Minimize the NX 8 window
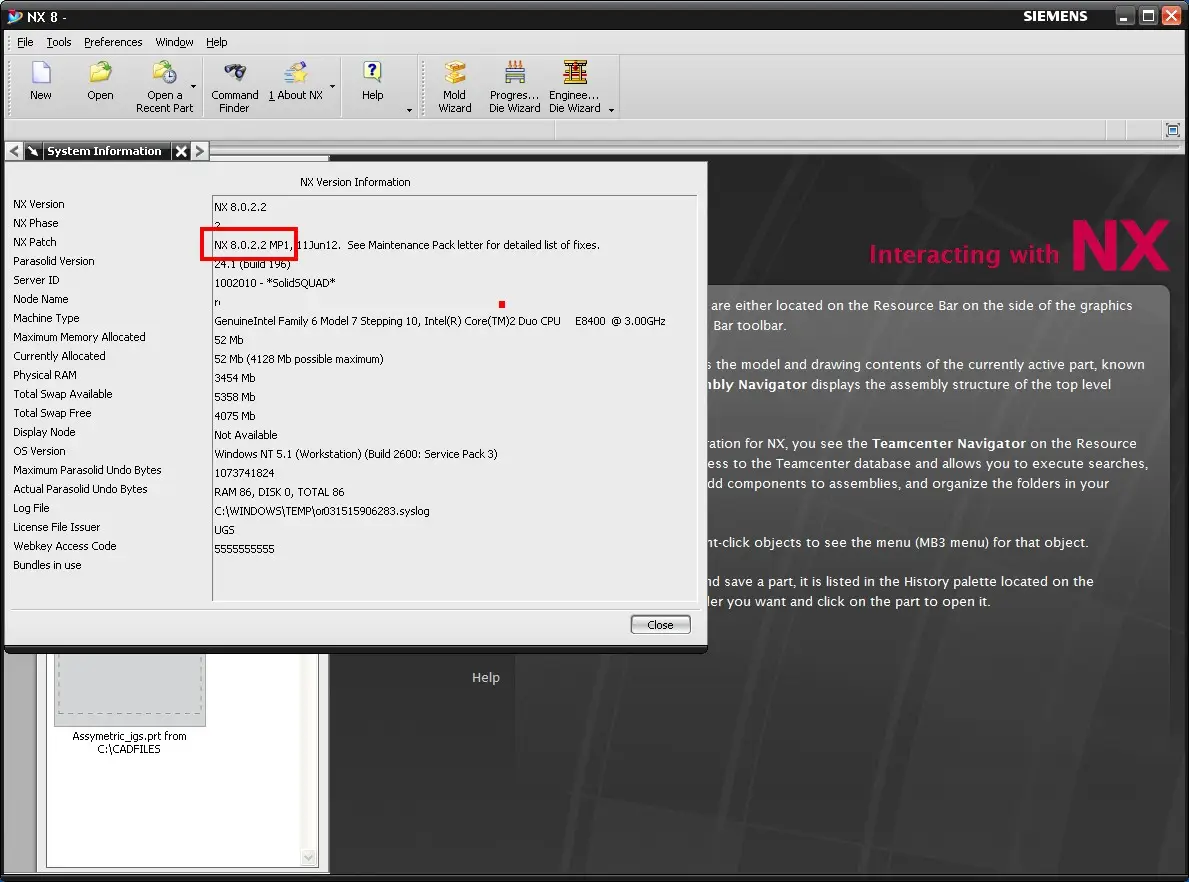The height and width of the screenshot is (882, 1189). click(1124, 16)
